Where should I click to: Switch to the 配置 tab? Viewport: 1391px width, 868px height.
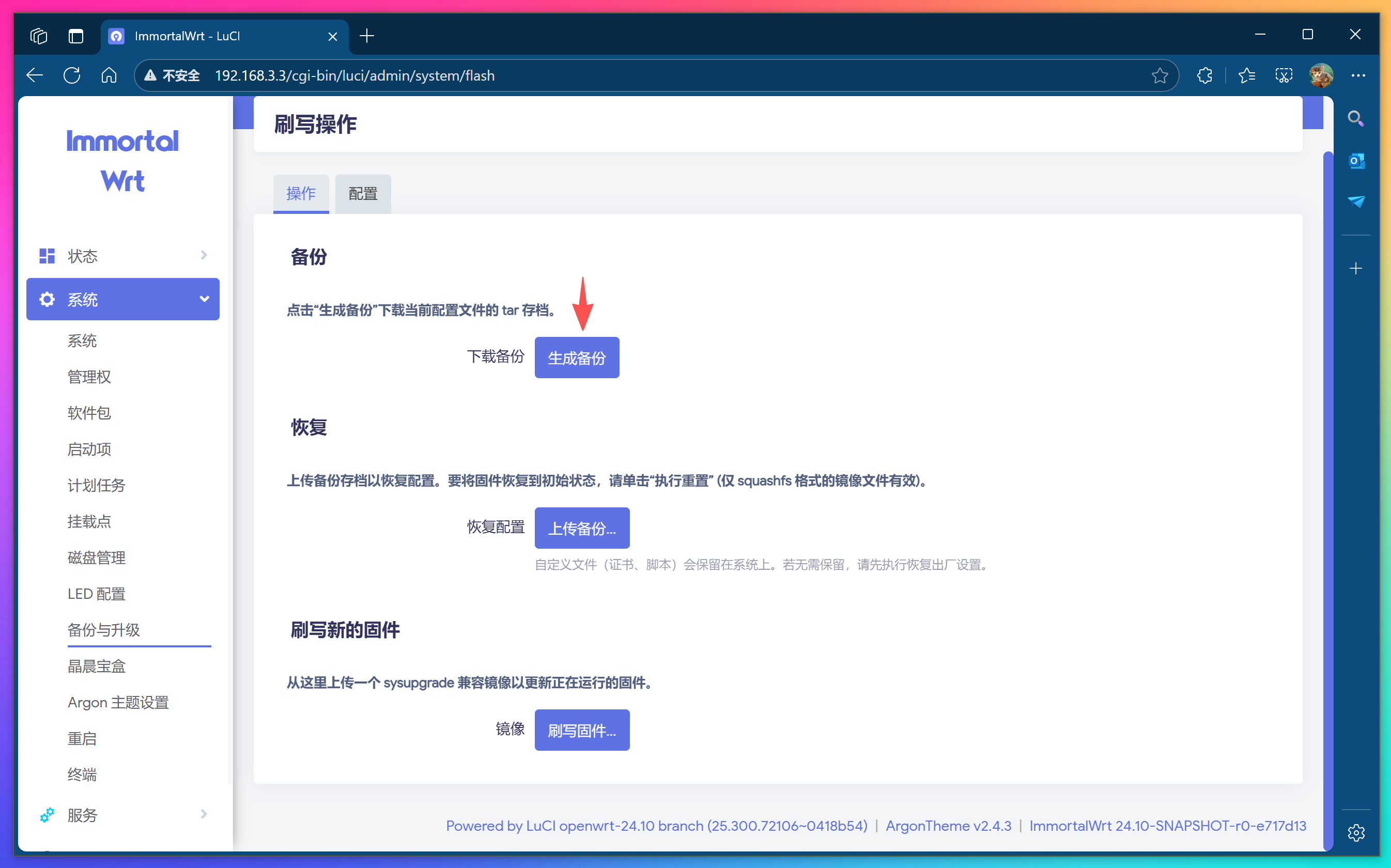tap(362, 194)
